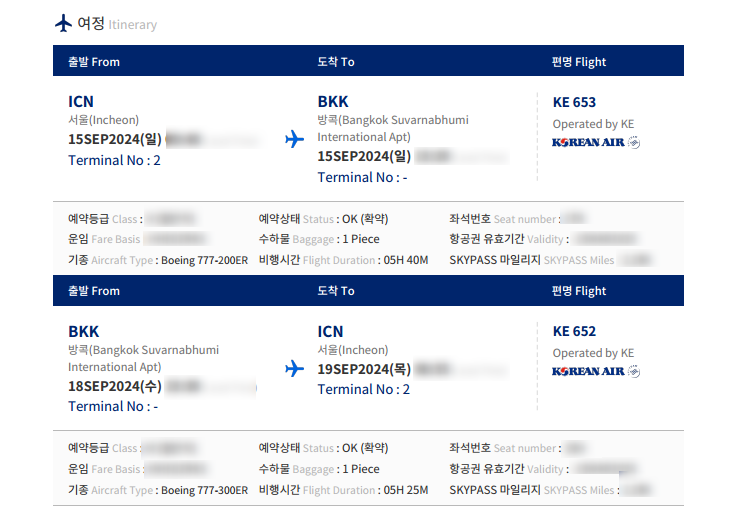This screenshot has height=511, width=740.
Task: Open flight number KE 653
Action: tap(574, 102)
